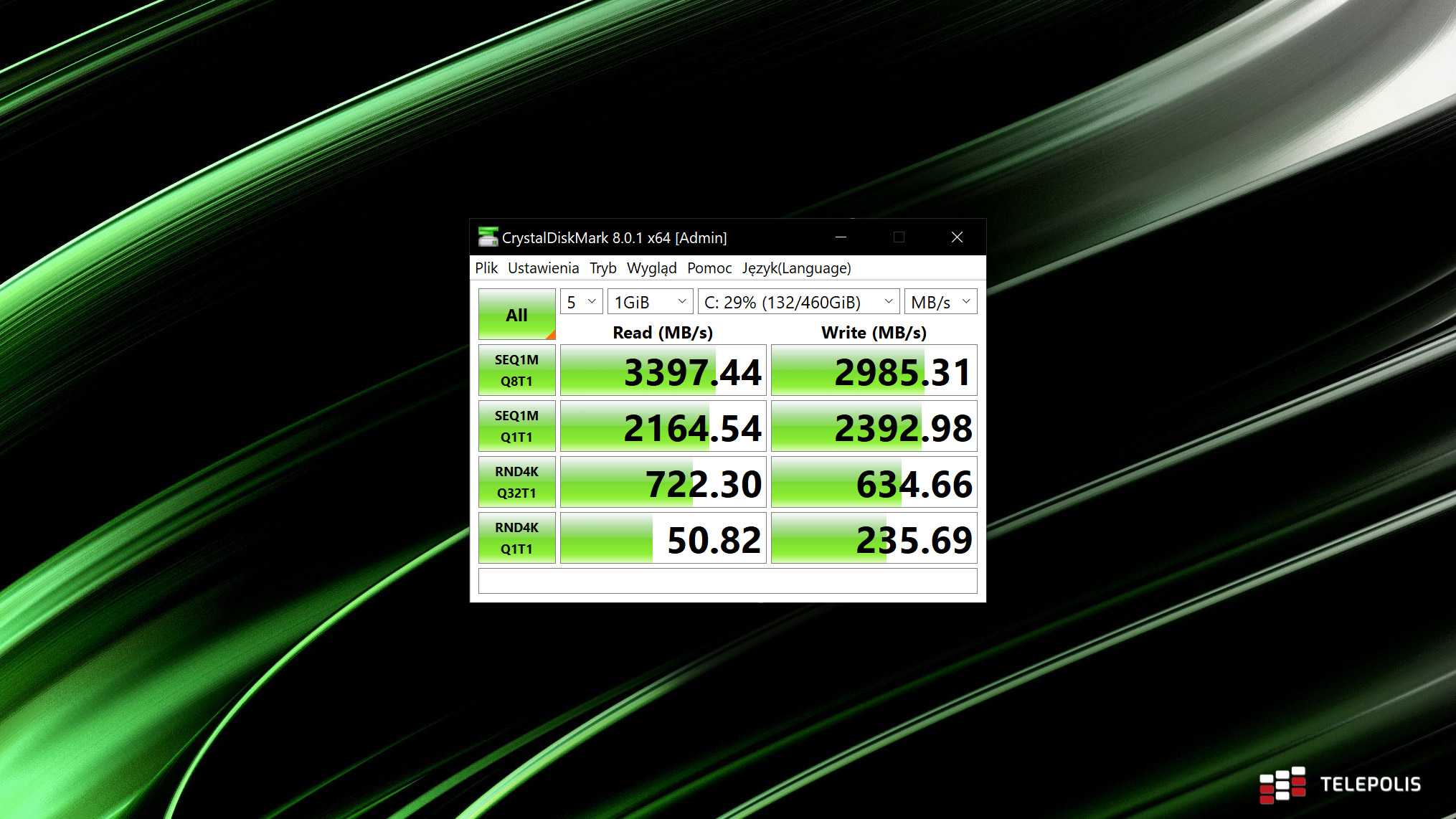Image resolution: width=1456 pixels, height=819 pixels.
Task: Open the Tryb menu
Action: point(602,268)
